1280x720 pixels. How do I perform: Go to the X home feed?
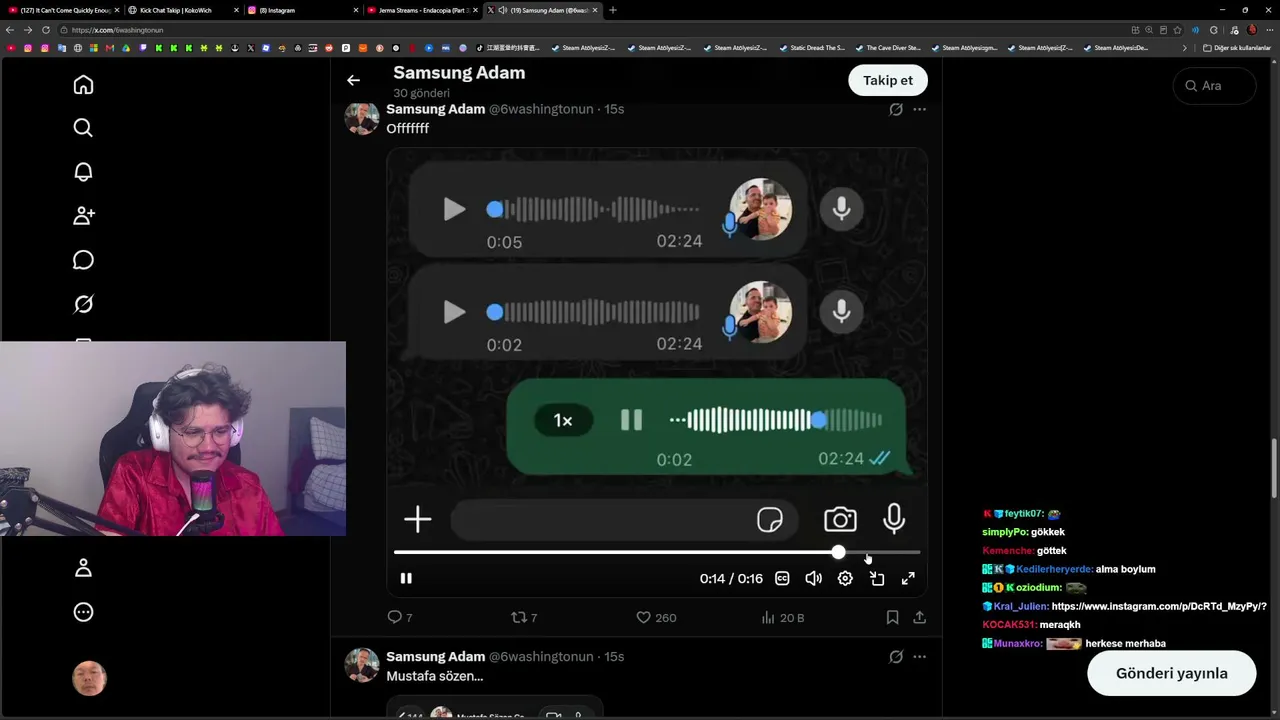(x=83, y=85)
